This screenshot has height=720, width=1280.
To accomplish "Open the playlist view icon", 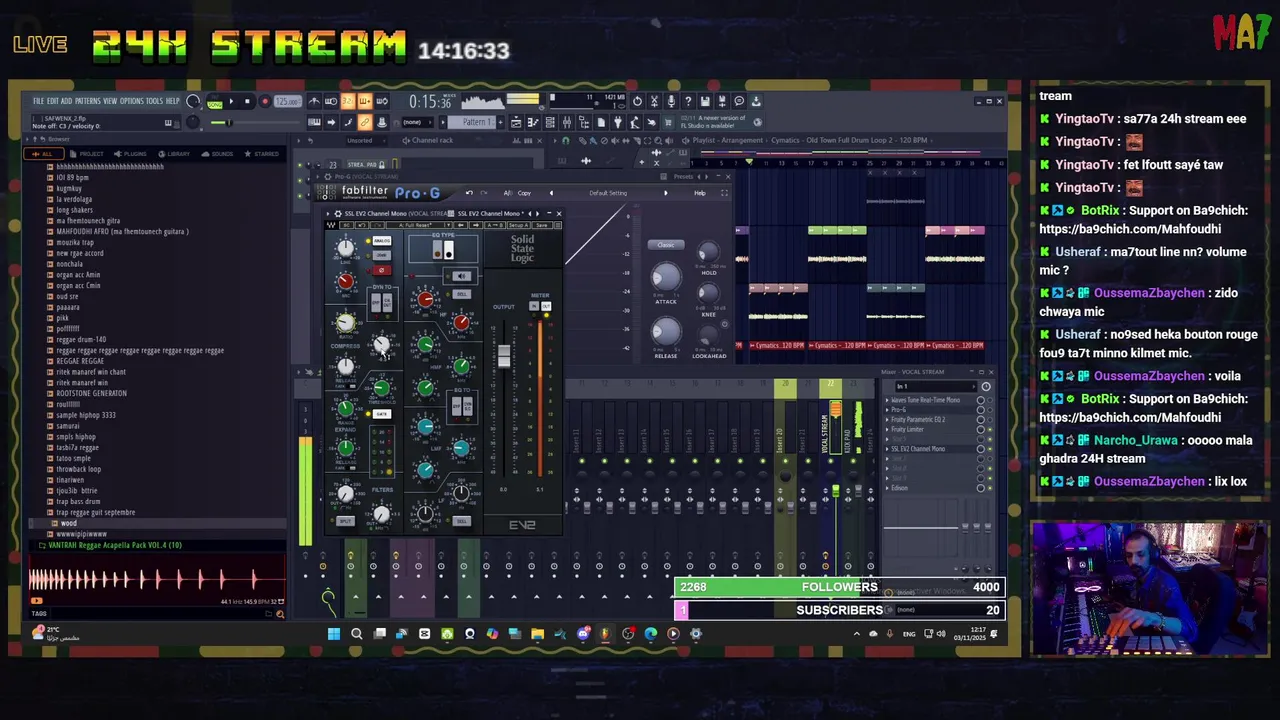I will 516,122.
